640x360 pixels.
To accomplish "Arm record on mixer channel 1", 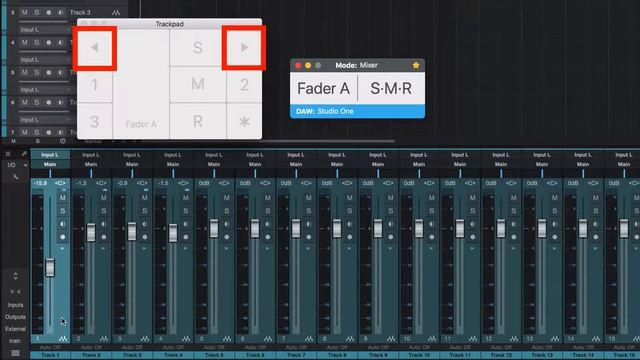I will click(62, 237).
